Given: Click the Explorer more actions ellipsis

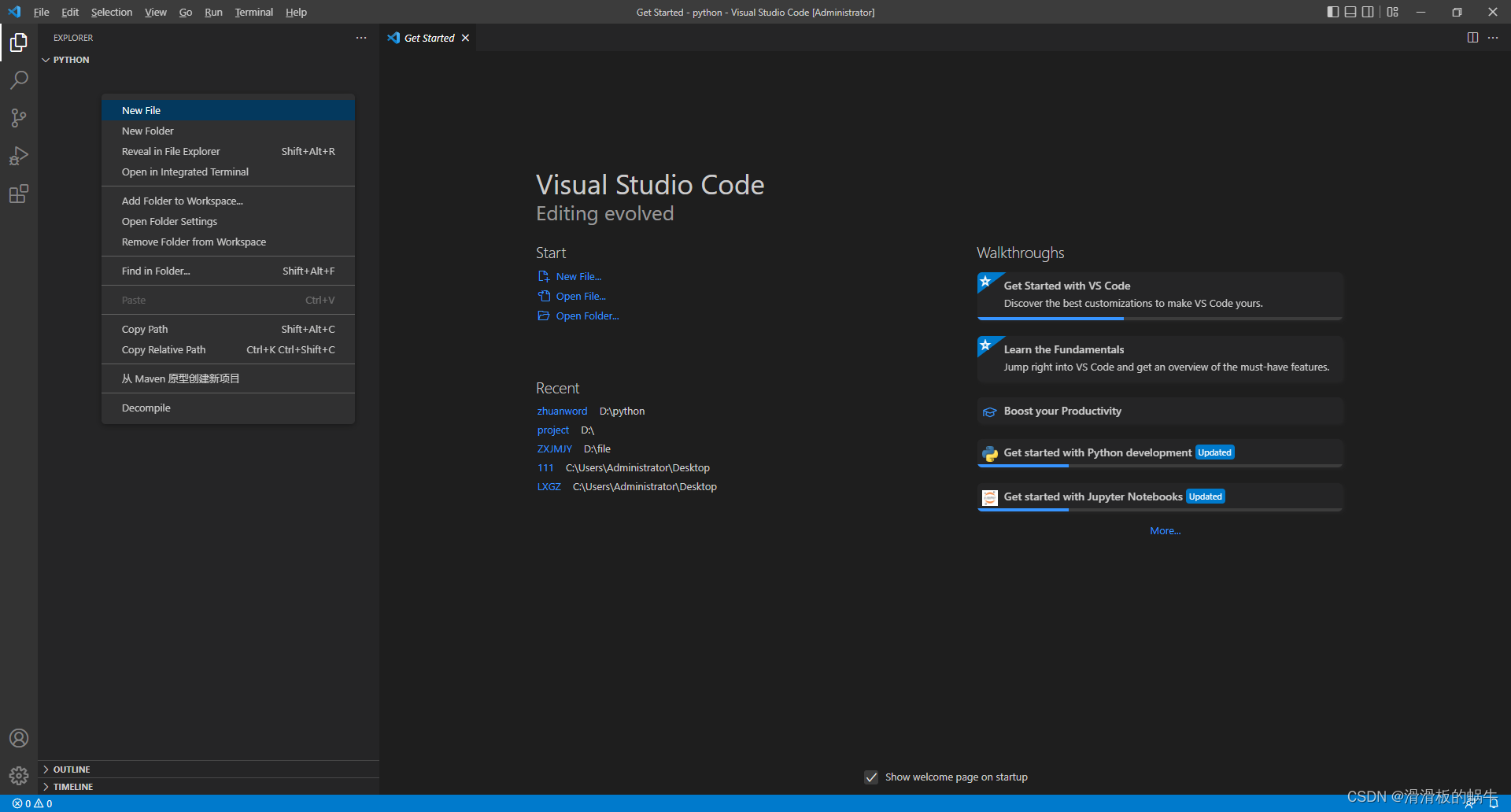Looking at the screenshot, I should (x=361, y=38).
